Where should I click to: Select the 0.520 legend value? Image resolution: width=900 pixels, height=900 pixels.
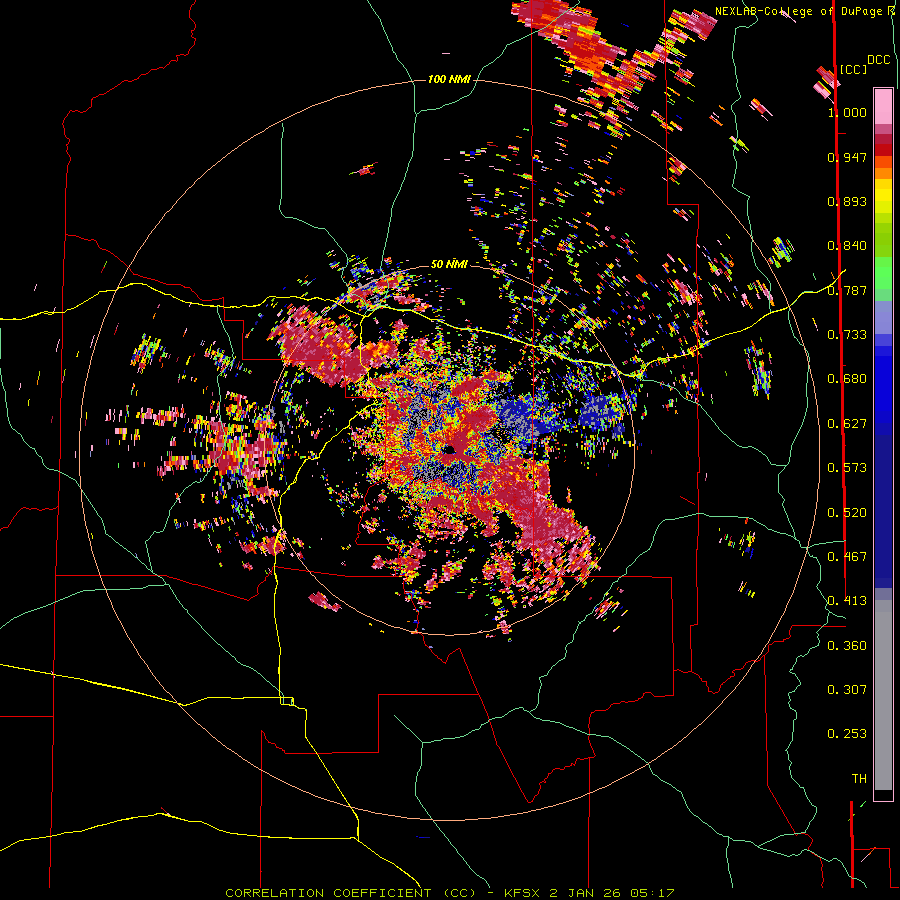847,513
